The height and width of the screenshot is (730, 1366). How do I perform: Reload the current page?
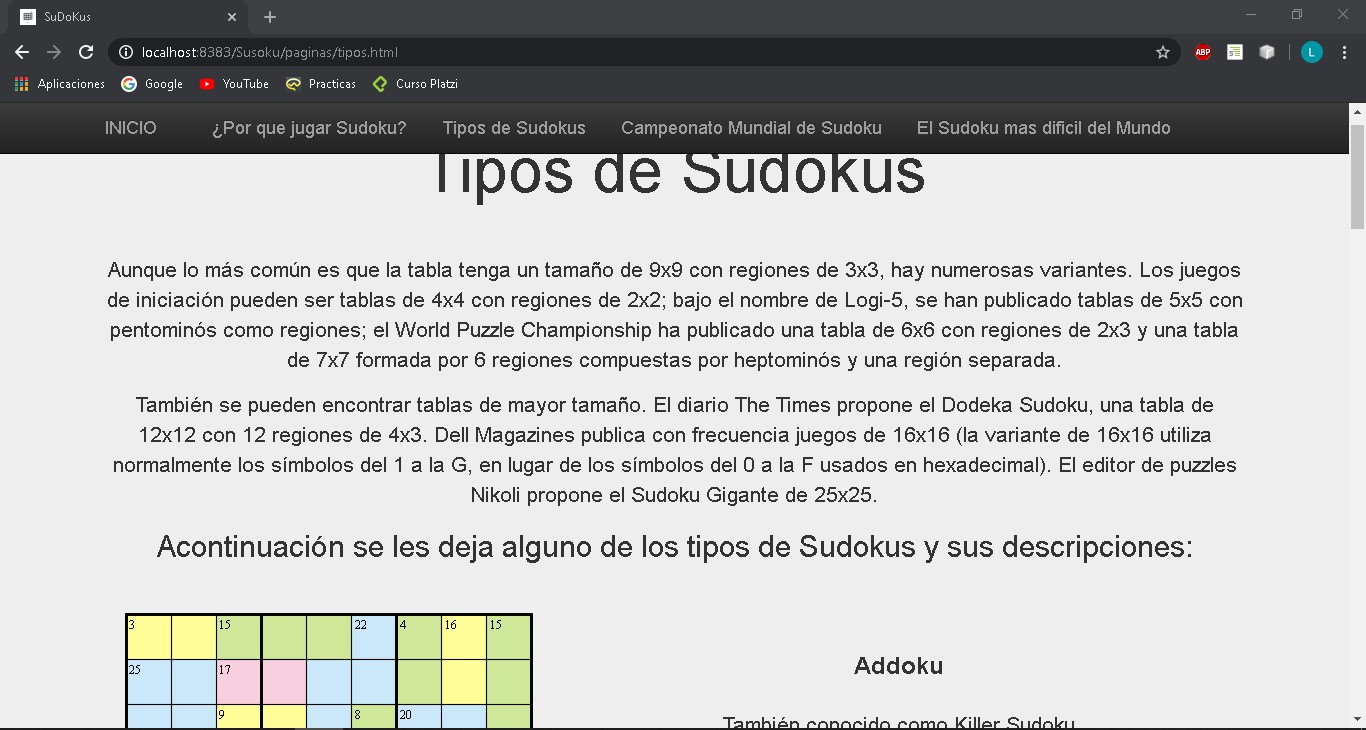point(86,52)
